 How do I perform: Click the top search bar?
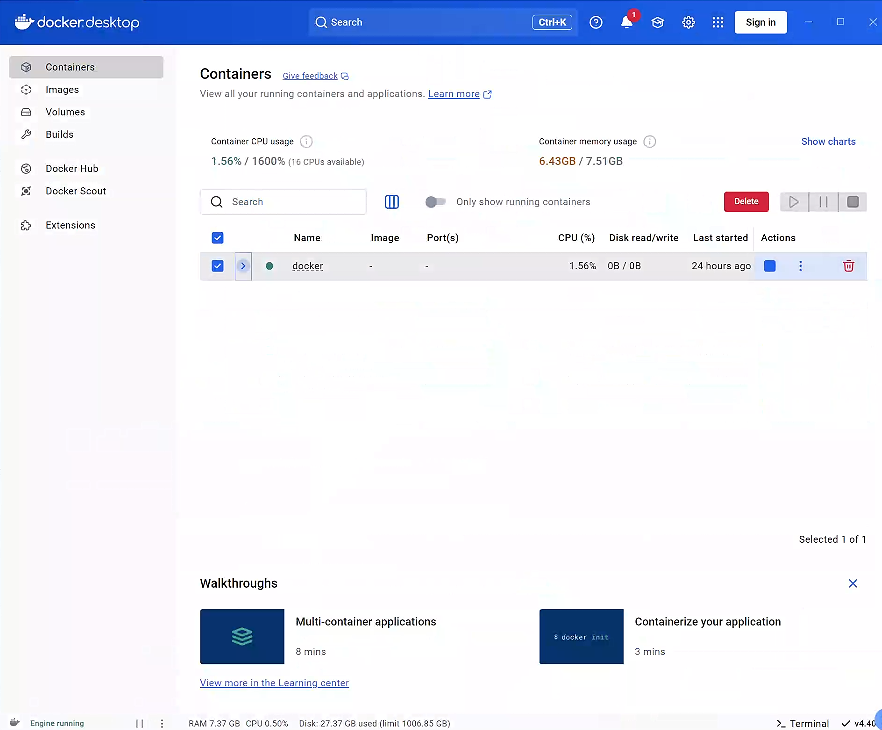pos(443,22)
